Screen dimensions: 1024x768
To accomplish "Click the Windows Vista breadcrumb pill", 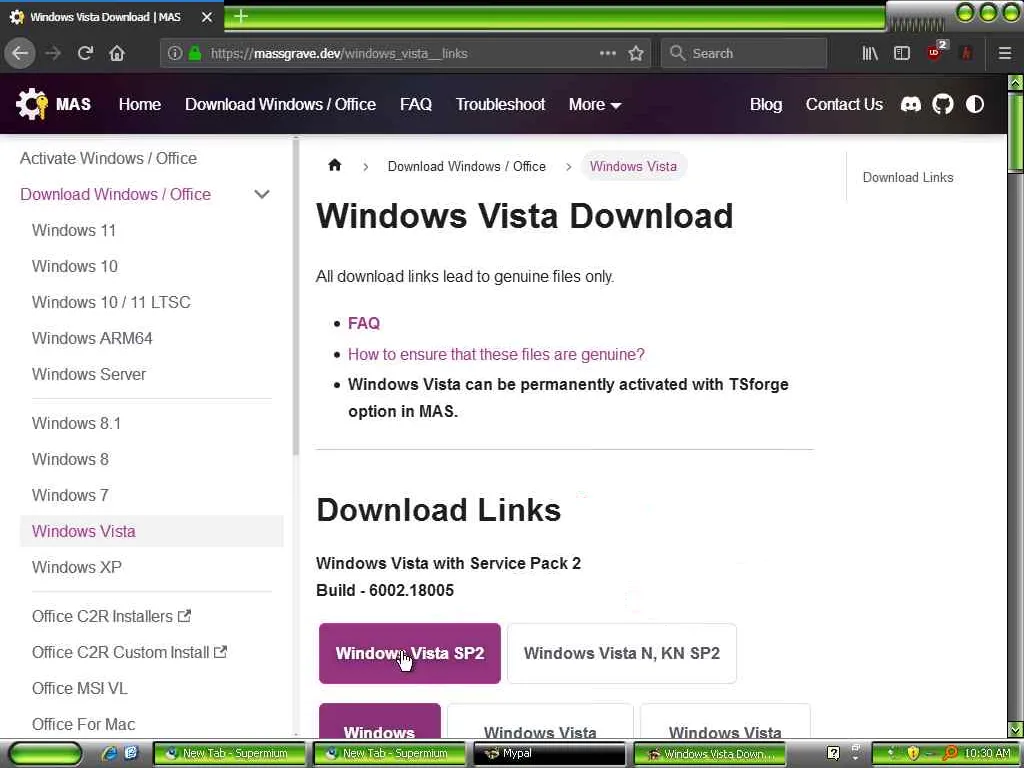I will pyautogui.click(x=633, y=166).
